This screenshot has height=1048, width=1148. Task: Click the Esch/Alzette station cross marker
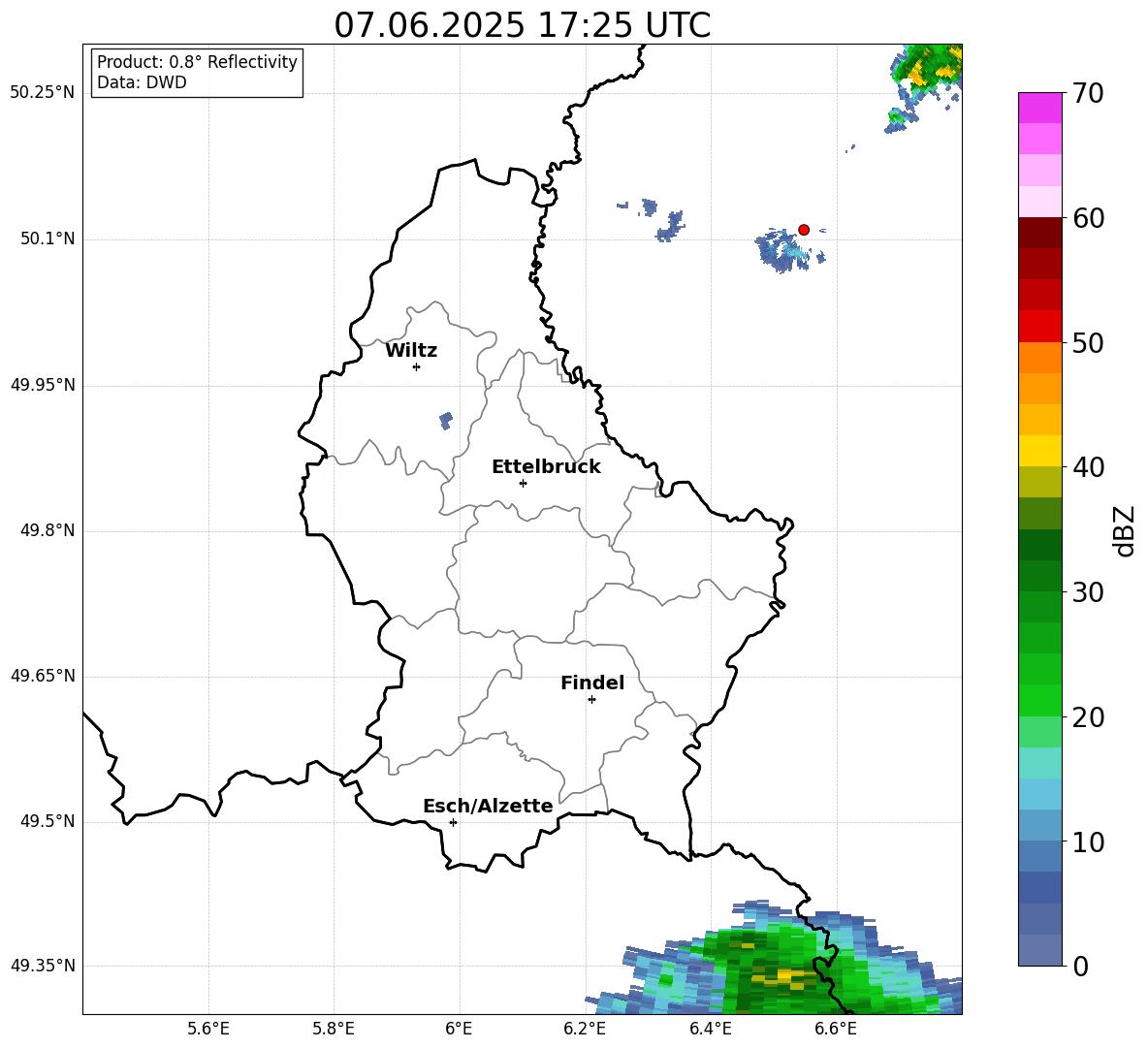[453, 822]
